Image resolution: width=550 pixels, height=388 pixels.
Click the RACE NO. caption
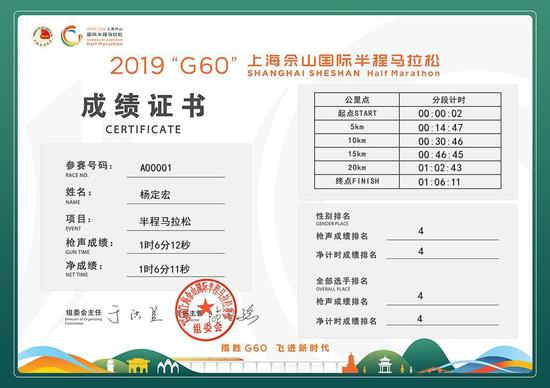click(77, 175)
